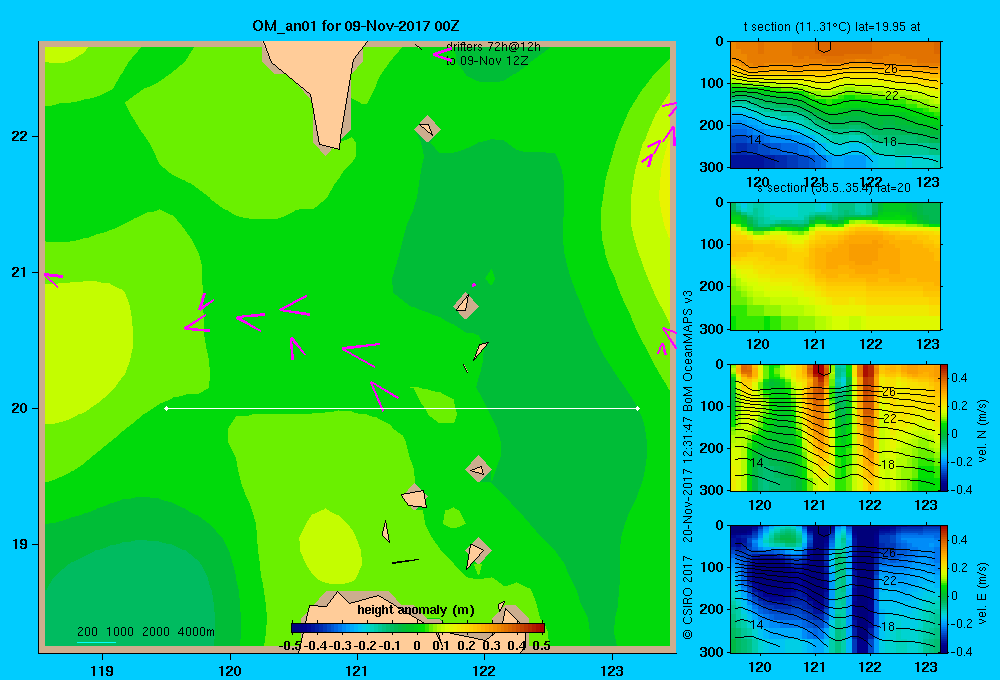Click the 'vel. E (m/s)' axis label
The height and width of the screenshot is (680, 1000).
click(982, 593)
